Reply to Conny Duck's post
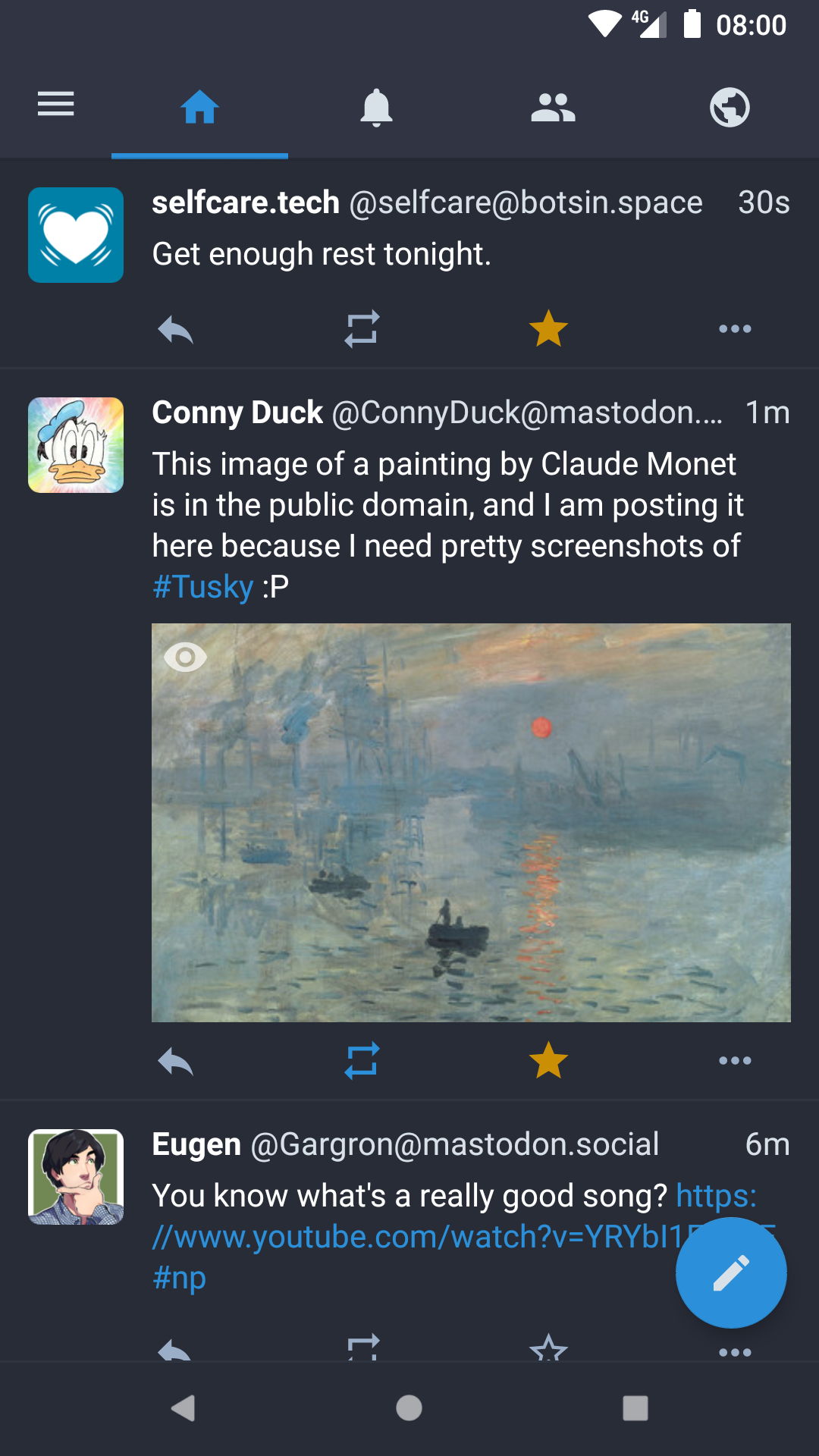The width and height of the screenshot is (819, 1456). point(175,1062)
